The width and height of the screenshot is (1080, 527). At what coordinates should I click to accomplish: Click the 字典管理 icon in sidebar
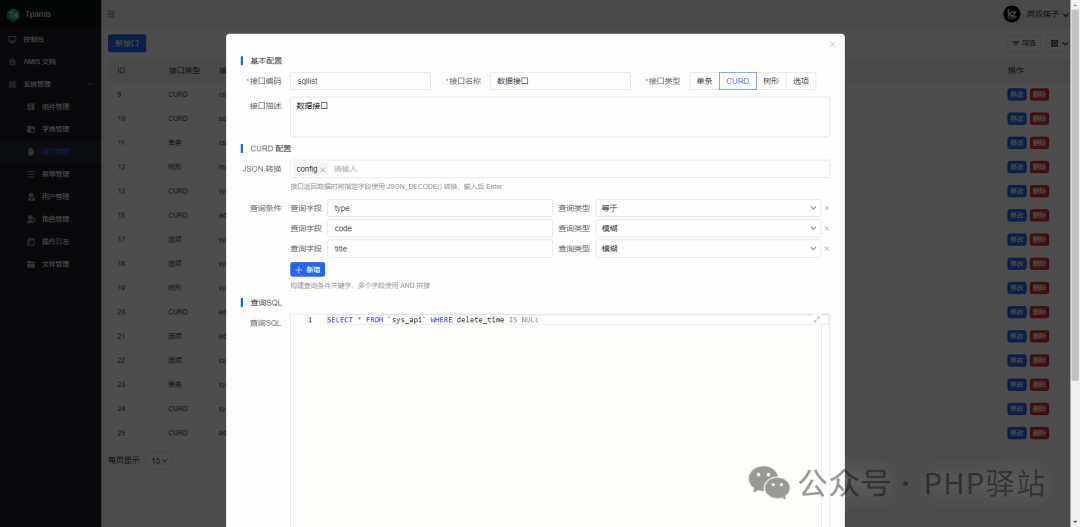click(30, 130)
